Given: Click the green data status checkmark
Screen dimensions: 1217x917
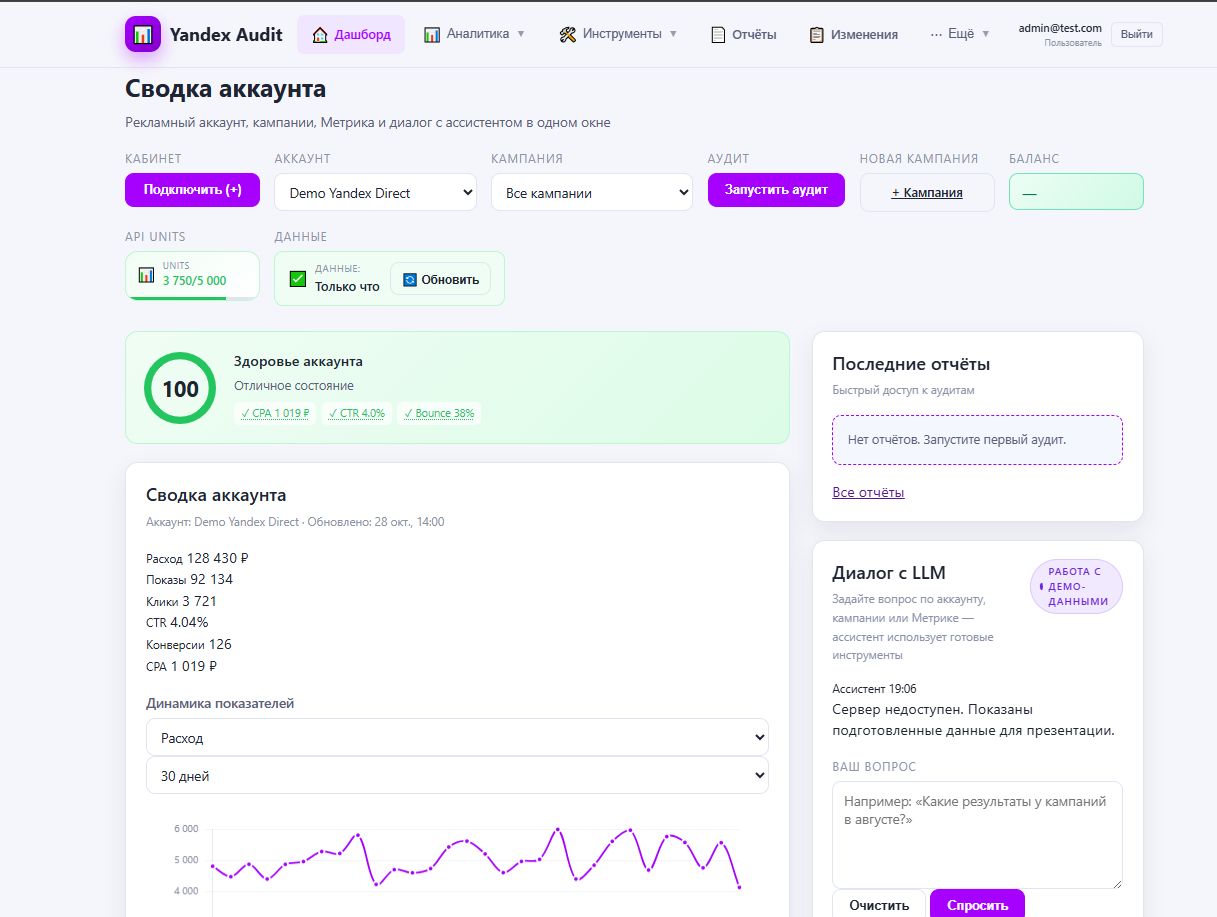Looking at the screenshot, I should coord(297,279).
